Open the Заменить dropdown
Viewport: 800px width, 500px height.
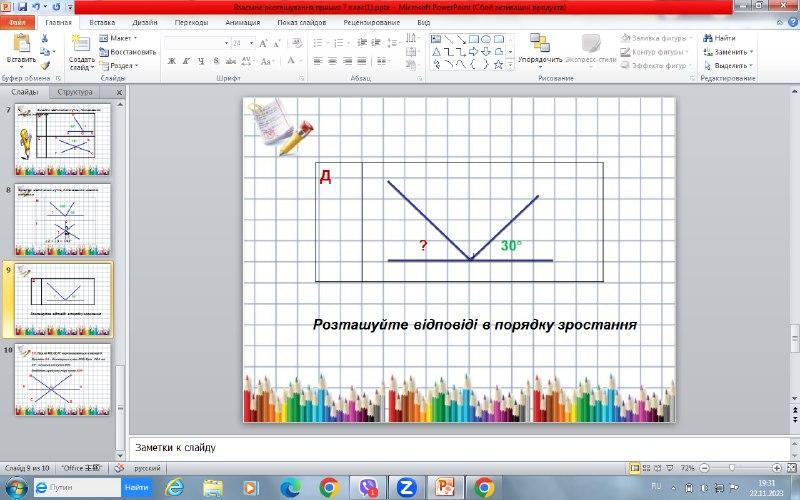728,52
